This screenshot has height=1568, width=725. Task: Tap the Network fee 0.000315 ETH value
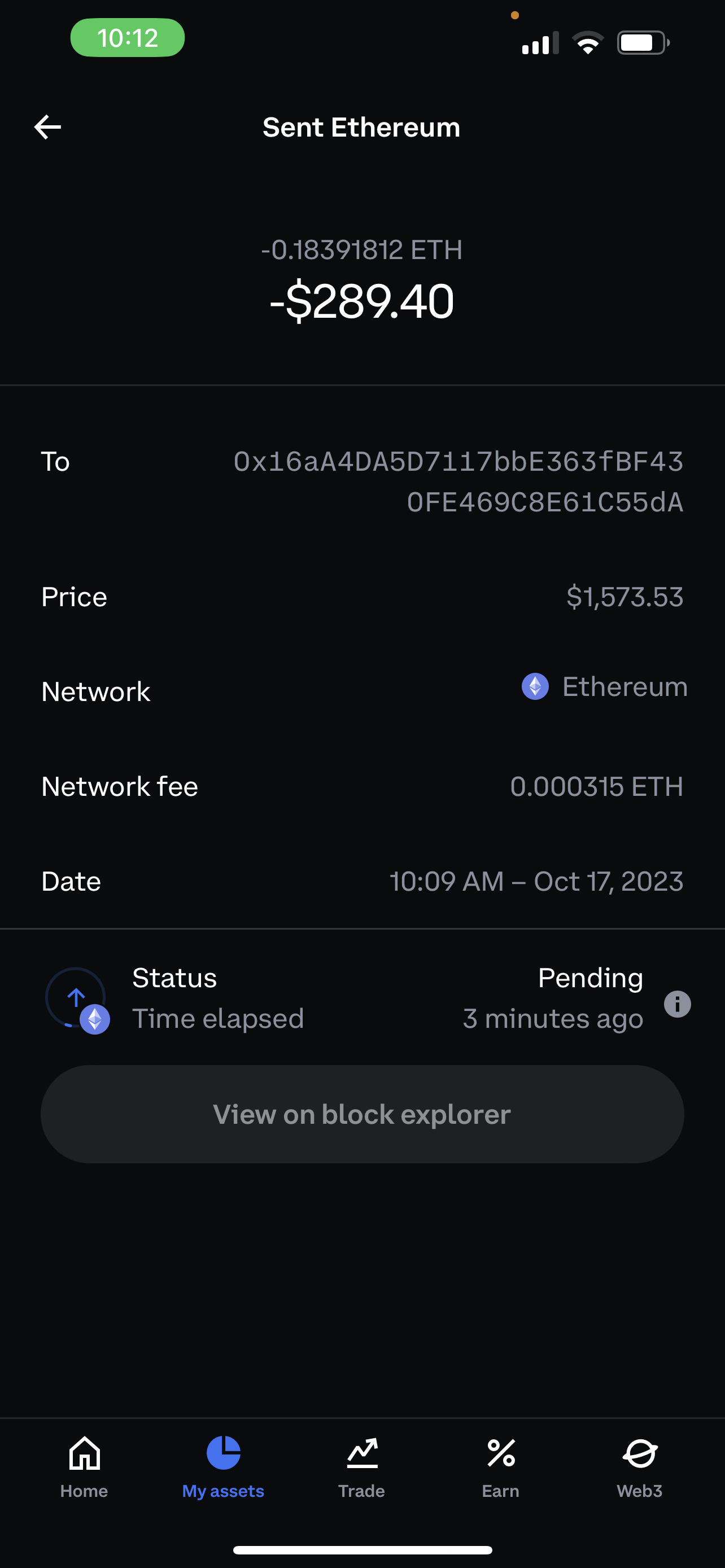coord(596,786)
